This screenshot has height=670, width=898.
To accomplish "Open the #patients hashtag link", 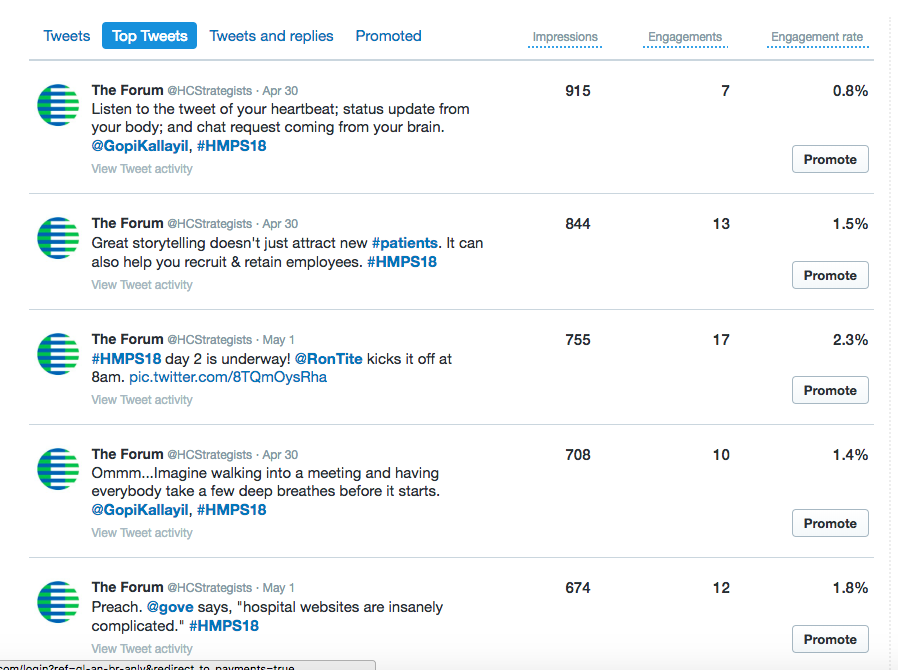I will 404,243.
